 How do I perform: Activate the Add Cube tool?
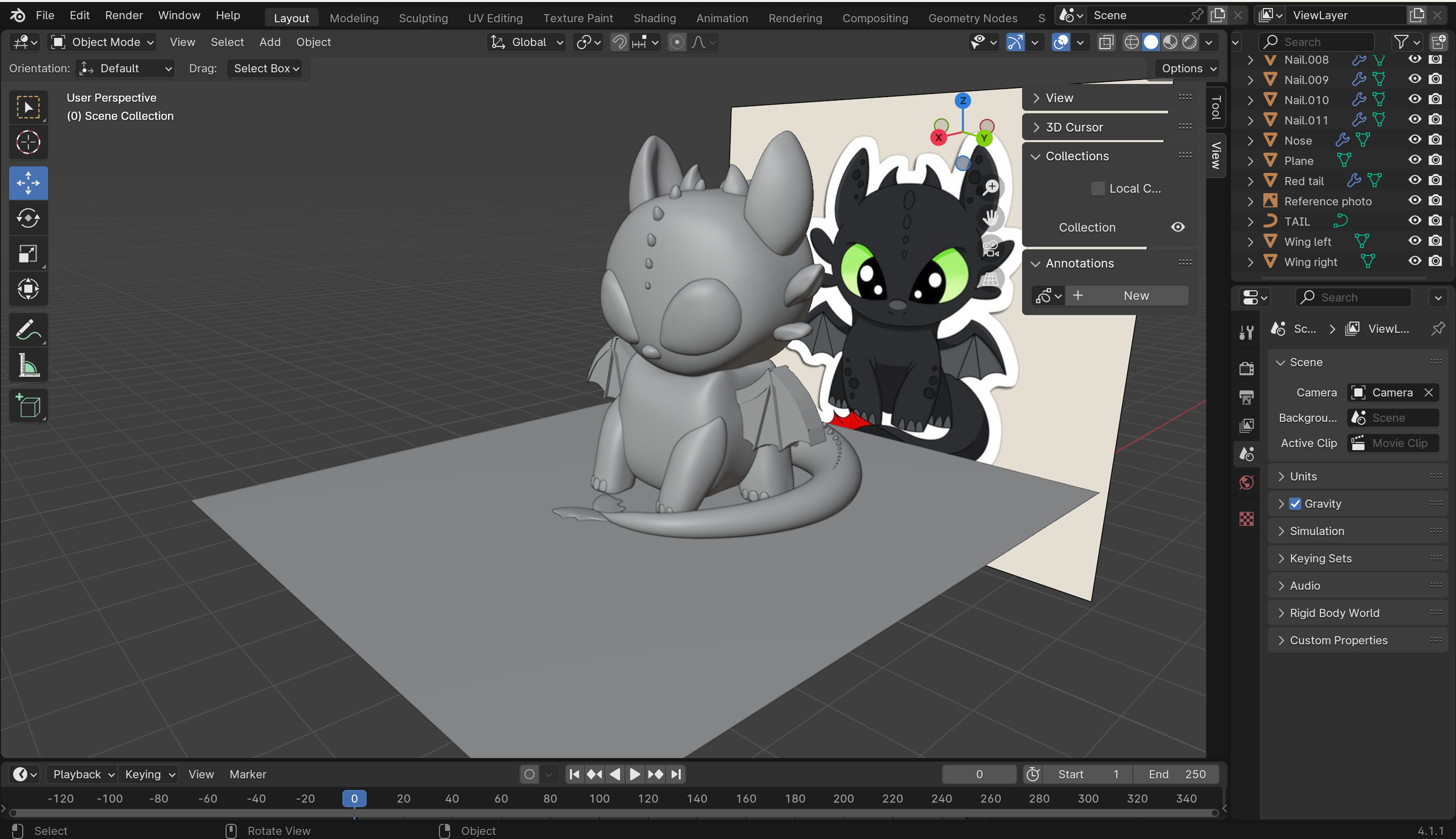click(28, 405)
